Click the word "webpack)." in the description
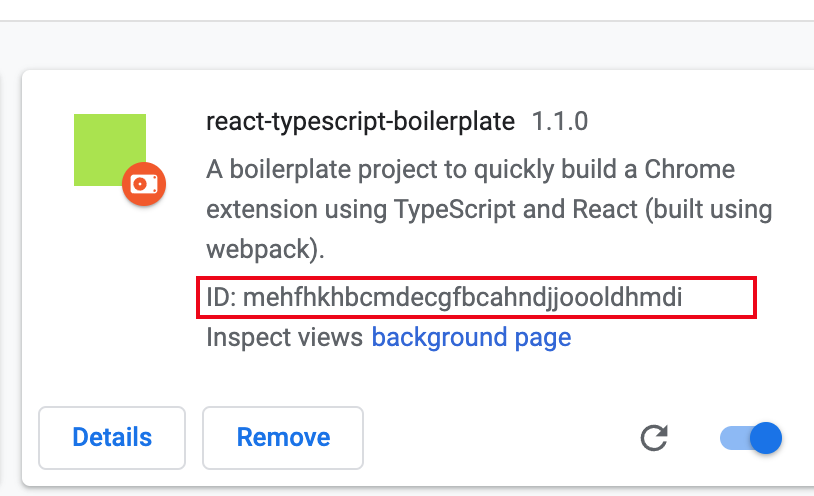 point(265,249)
